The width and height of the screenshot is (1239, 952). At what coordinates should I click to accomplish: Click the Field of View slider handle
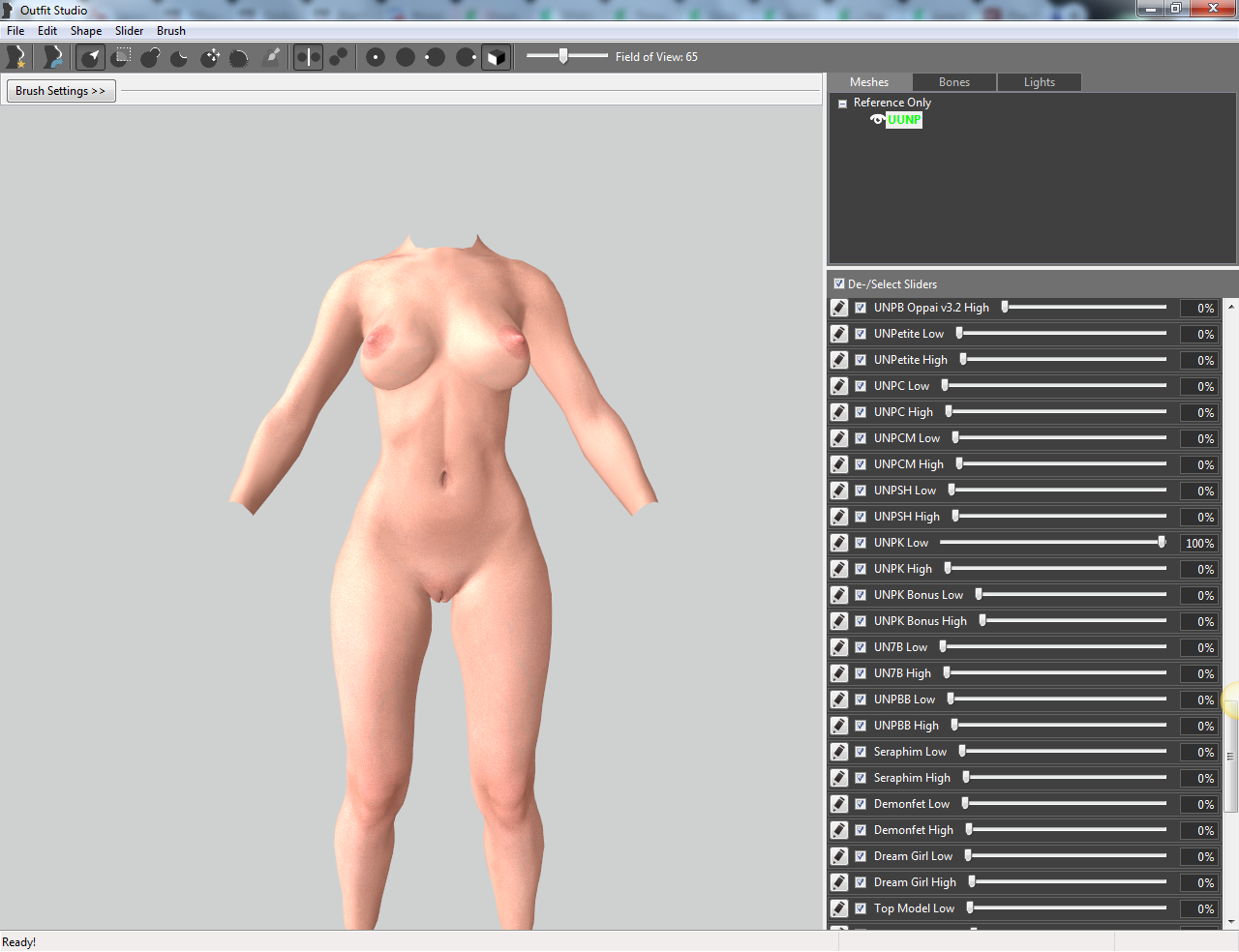[x=563, y=56]
